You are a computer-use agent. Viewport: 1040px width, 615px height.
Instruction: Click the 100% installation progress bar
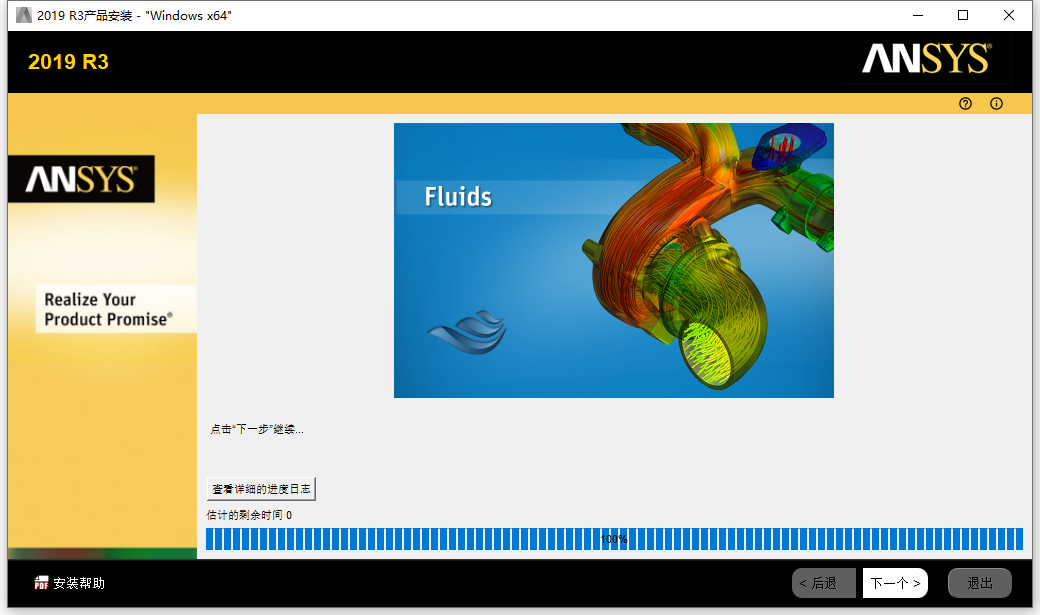(x=614, y=539)
